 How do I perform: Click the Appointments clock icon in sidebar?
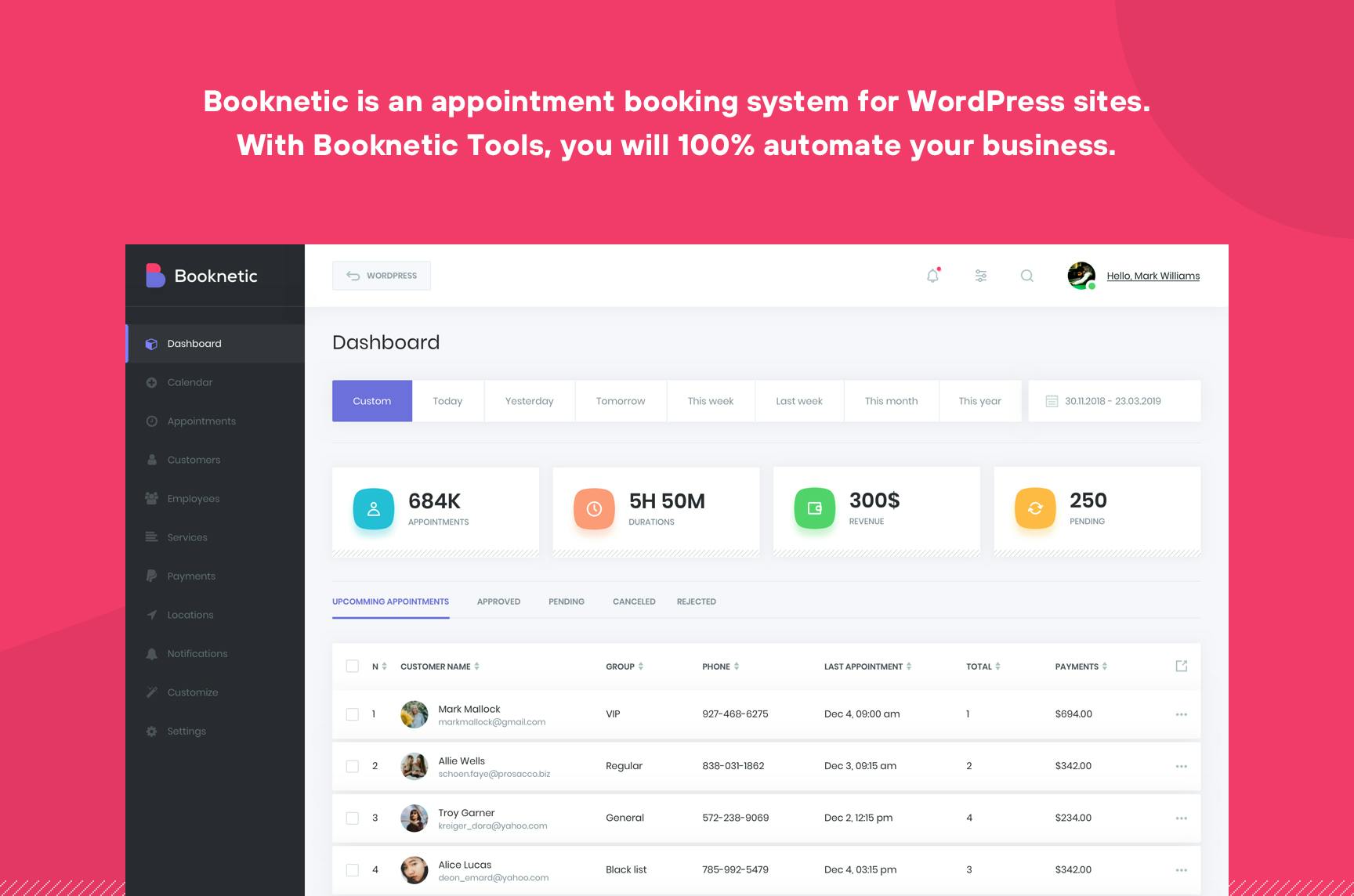pyautogui.click(x=151, y=421)
